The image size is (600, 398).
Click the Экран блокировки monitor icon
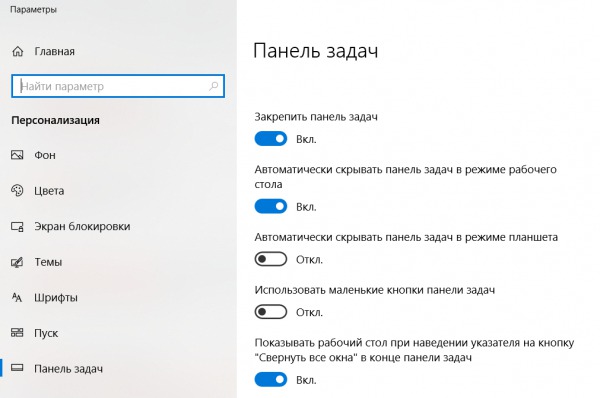pos(17,227)
